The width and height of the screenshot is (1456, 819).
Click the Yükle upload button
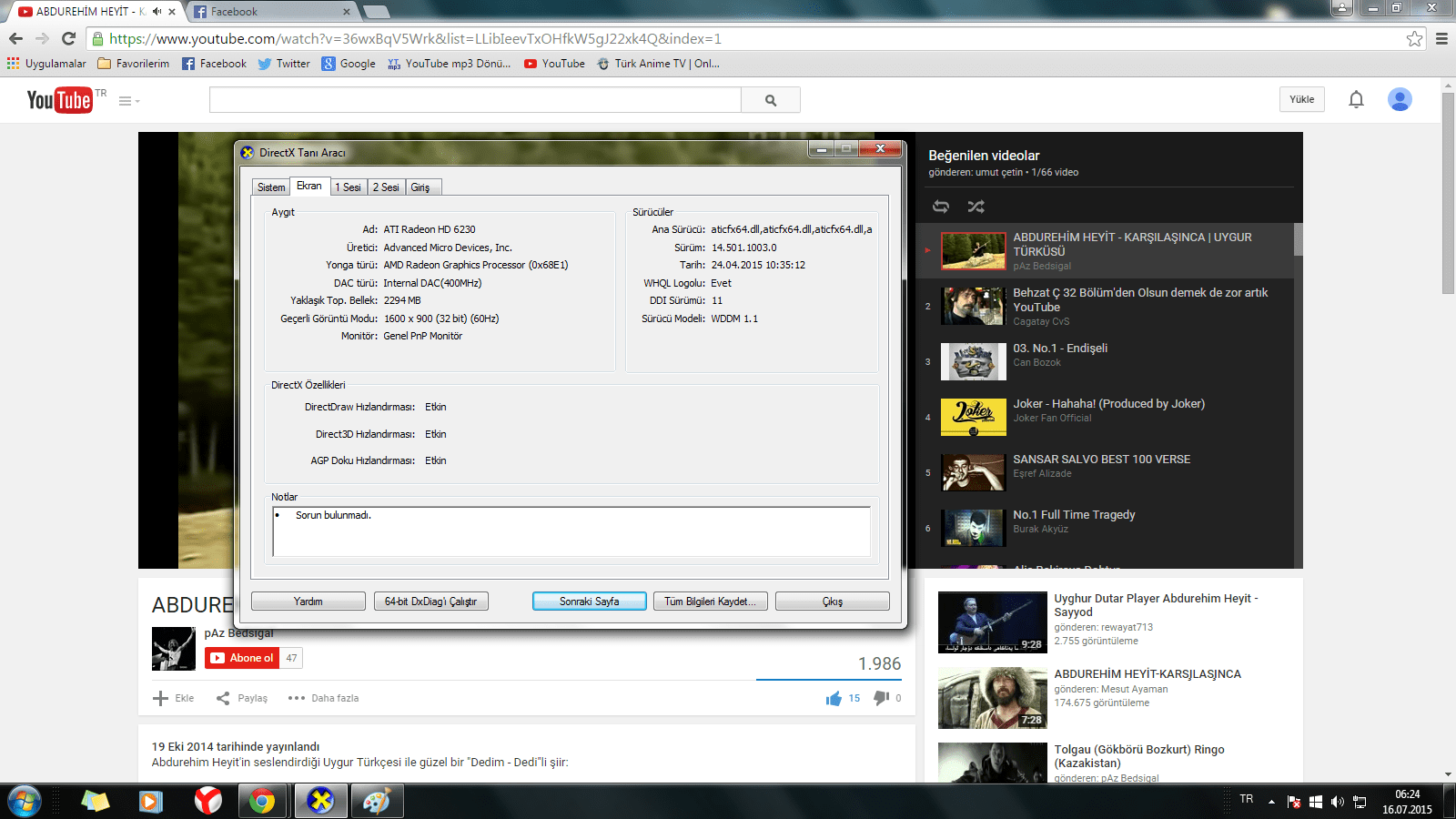1302,99
